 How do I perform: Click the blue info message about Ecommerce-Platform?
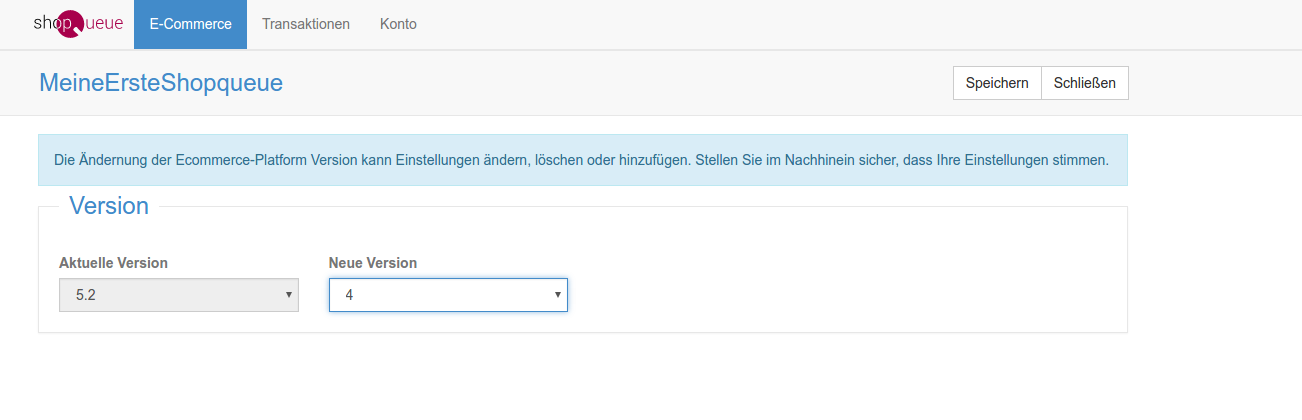click(x=583, y=160)
